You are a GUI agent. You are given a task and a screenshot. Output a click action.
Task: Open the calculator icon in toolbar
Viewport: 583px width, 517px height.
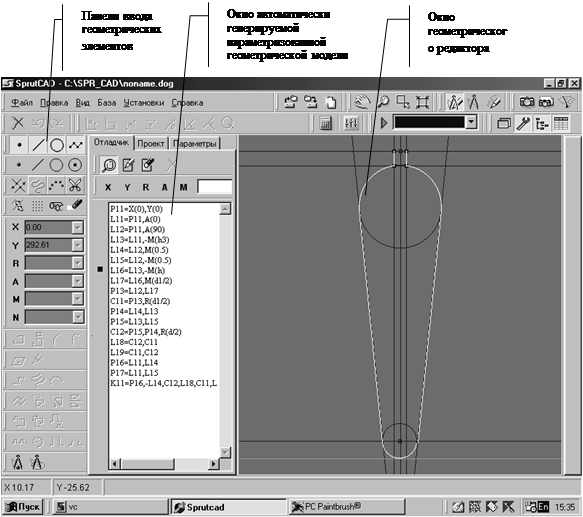click(326, 123)
